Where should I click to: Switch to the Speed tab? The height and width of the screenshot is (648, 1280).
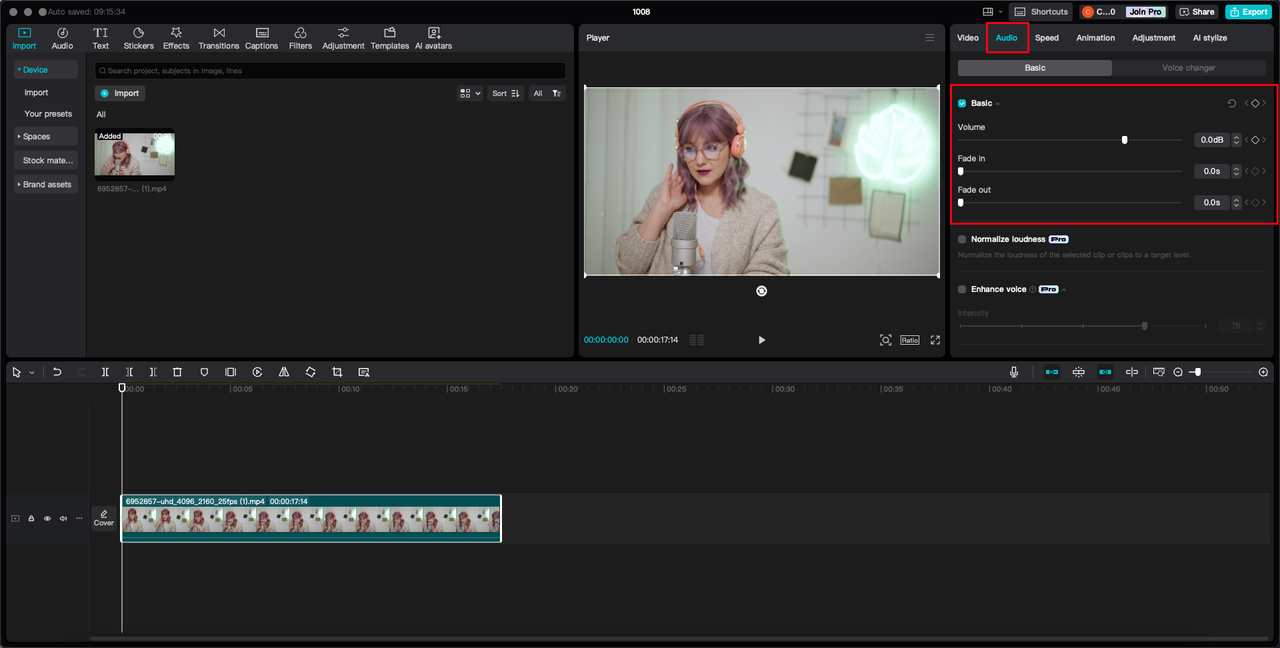[x=1047, y=38]
